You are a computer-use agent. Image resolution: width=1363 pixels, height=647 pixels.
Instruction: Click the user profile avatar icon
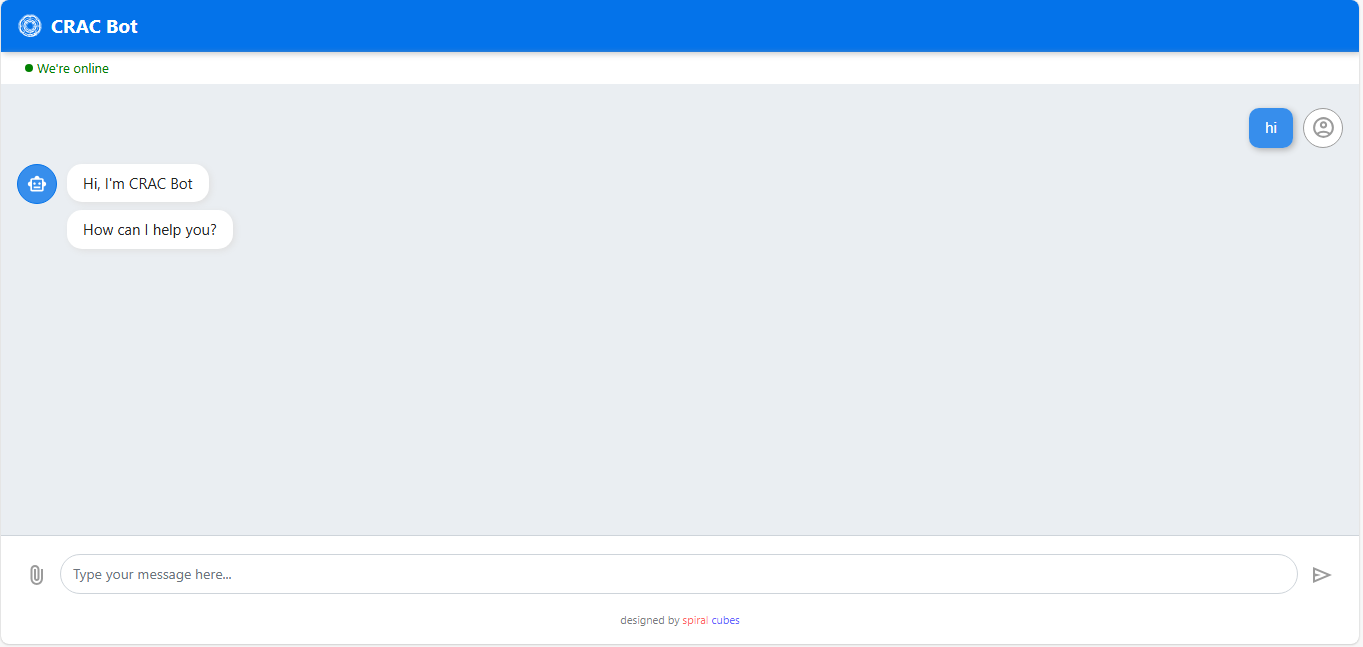click(1323, 128)
